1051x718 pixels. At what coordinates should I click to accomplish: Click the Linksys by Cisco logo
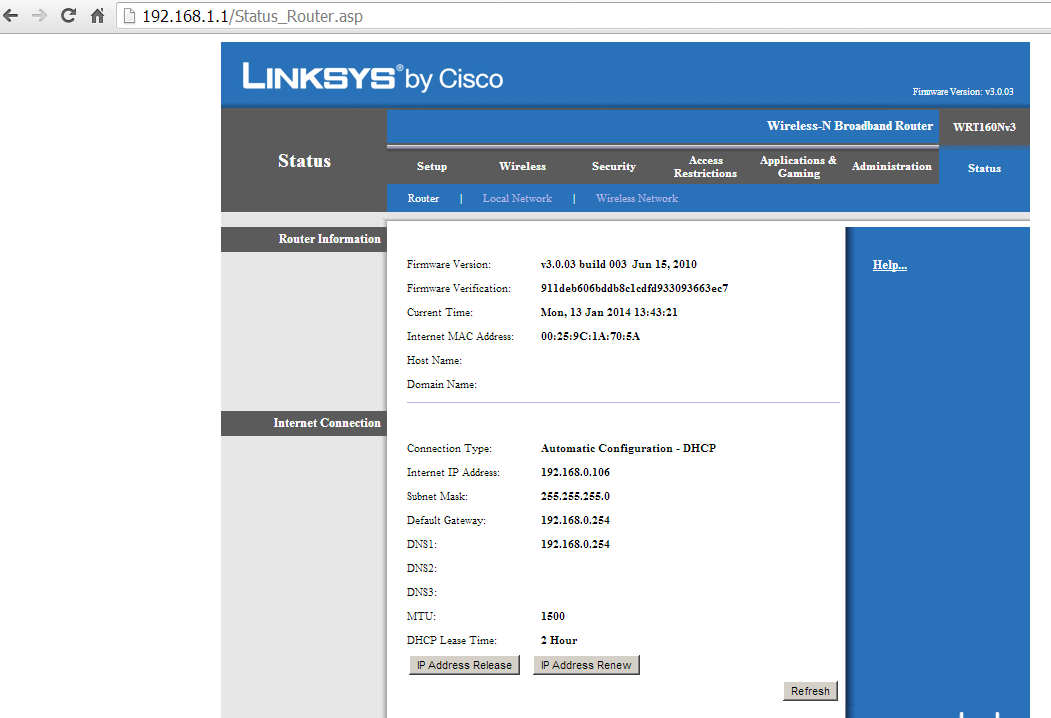[x=372, y=78]
